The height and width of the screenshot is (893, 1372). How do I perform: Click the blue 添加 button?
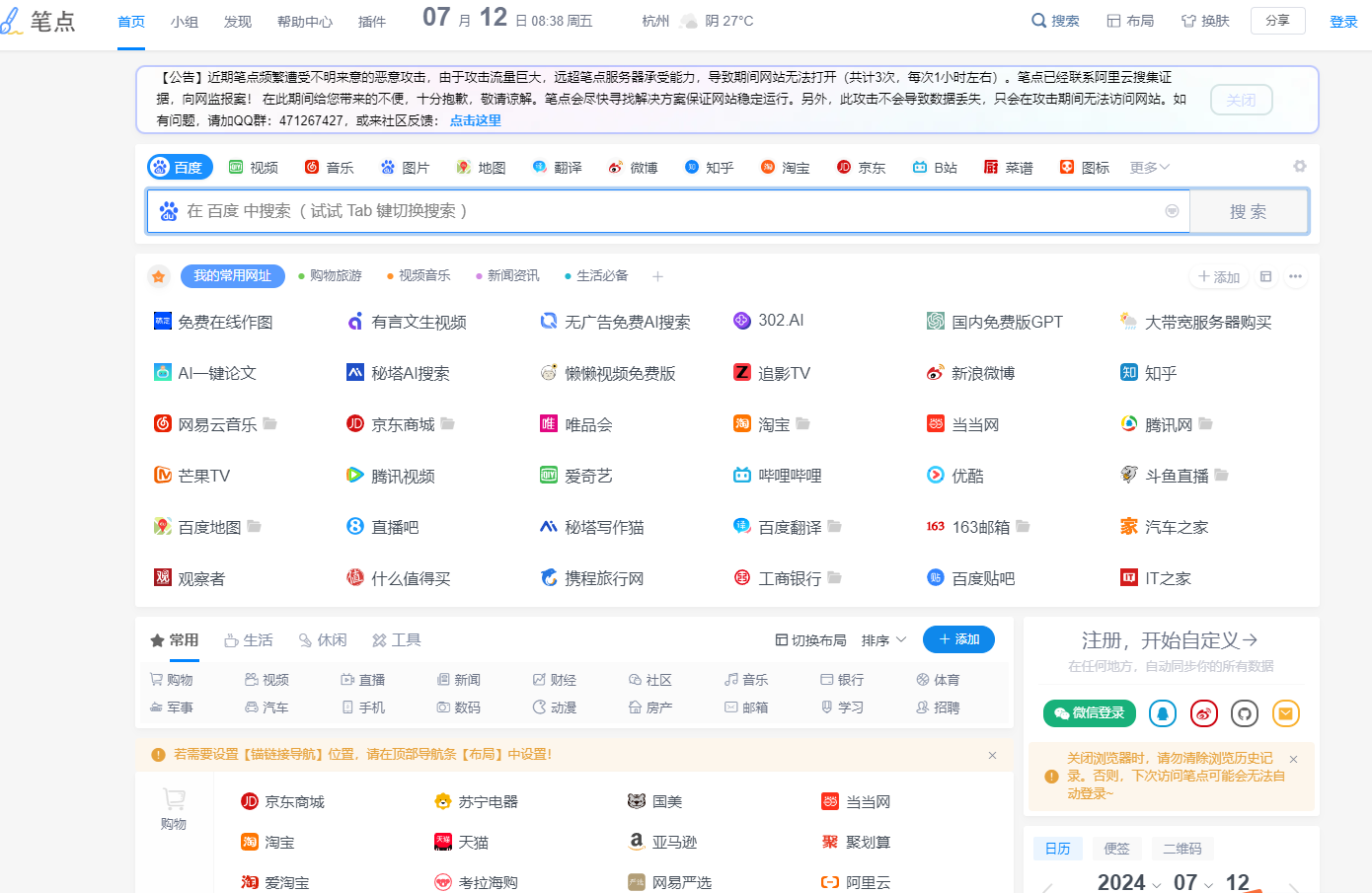click(958, 639)
